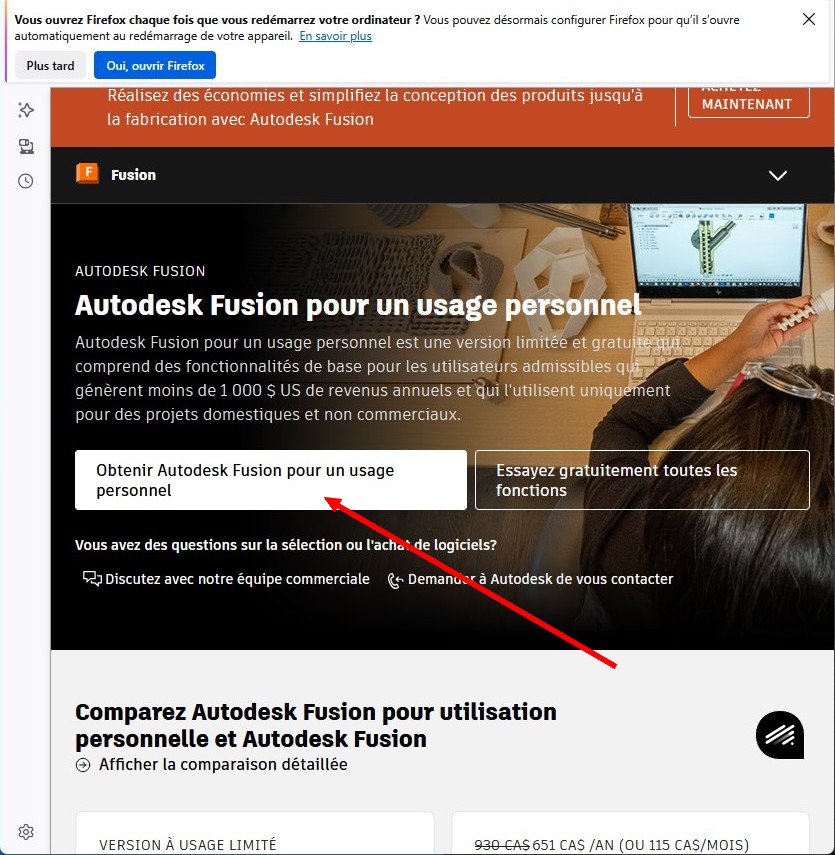Open synced tabs sidebar icon
This screenshot has width=835, height=855.
(x=26, y=146)
